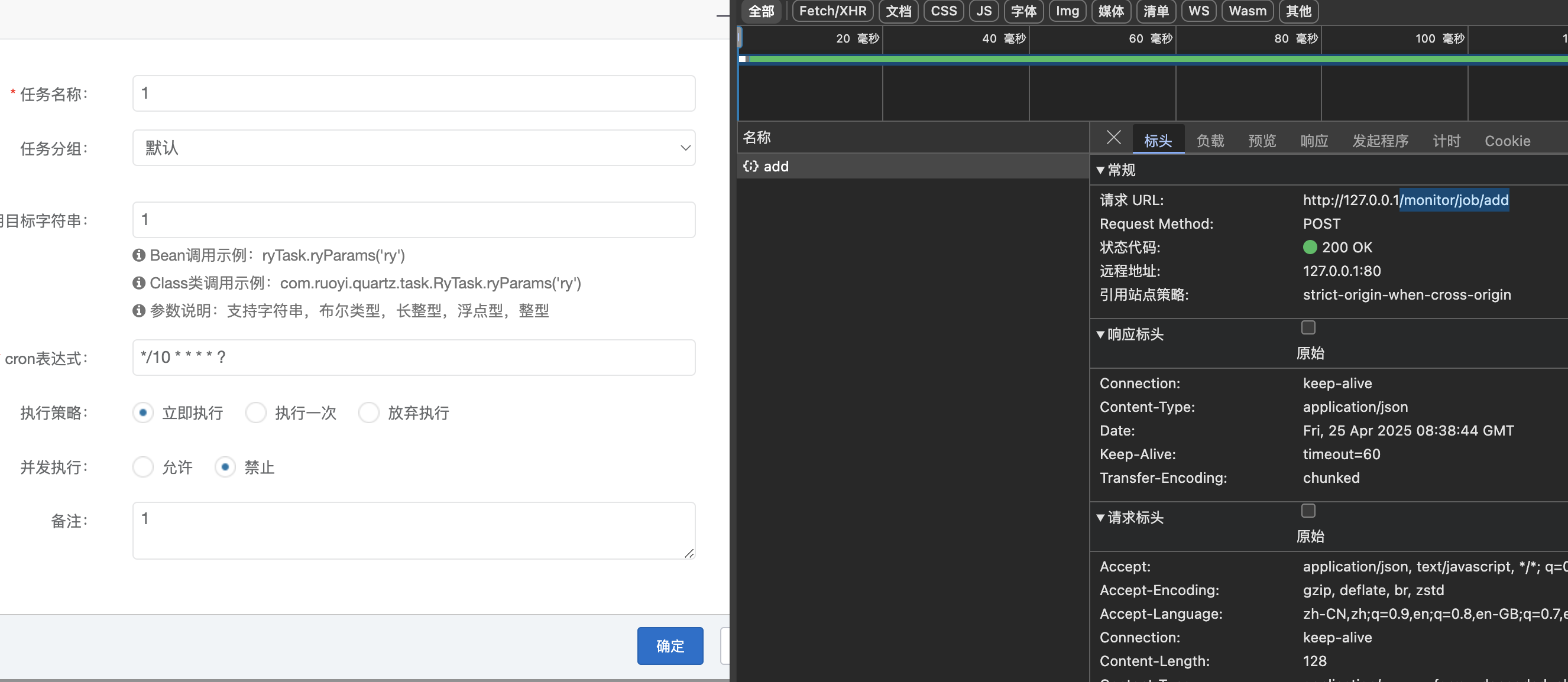Filter network by 清单
This screenshot has height=682, width=1568.
(1156, 11)
